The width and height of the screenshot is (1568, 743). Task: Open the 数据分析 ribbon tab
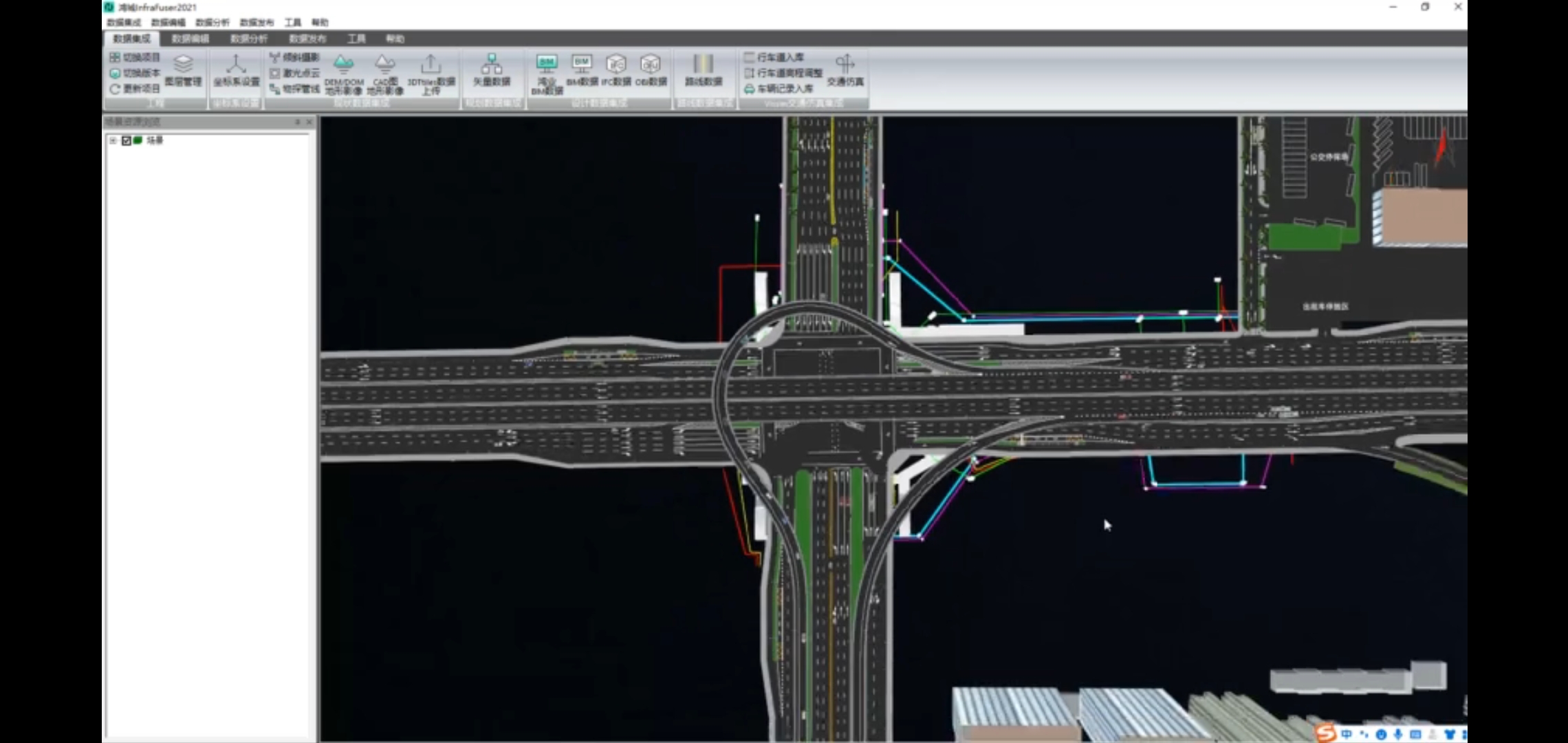click(249, 39)
